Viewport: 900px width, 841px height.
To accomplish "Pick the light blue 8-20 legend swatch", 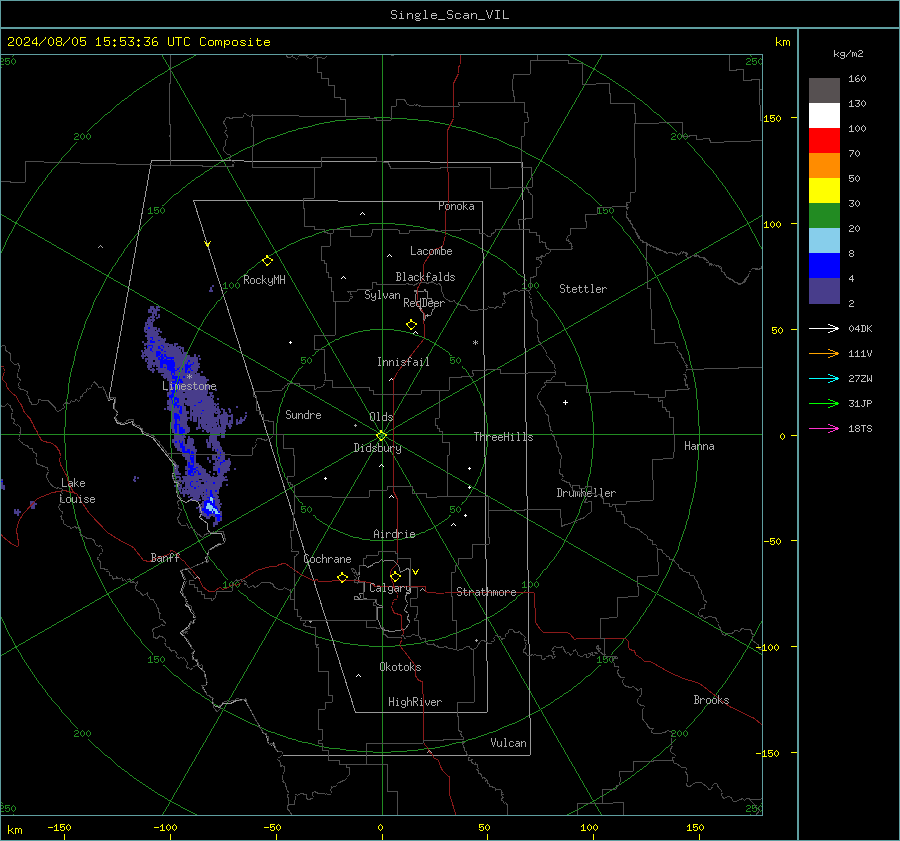I will coord(824,241).
